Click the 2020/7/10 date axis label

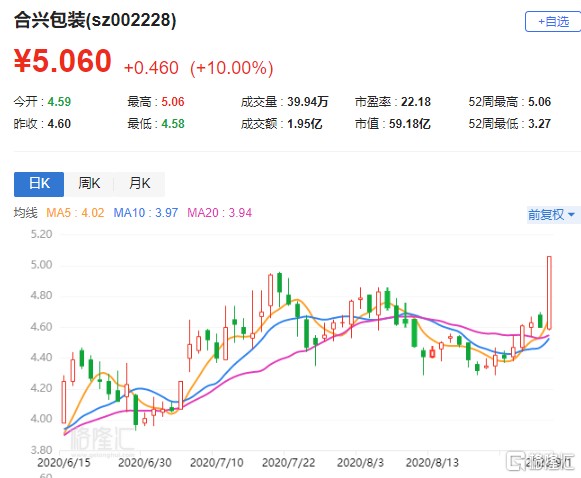[x=217, y=463]
